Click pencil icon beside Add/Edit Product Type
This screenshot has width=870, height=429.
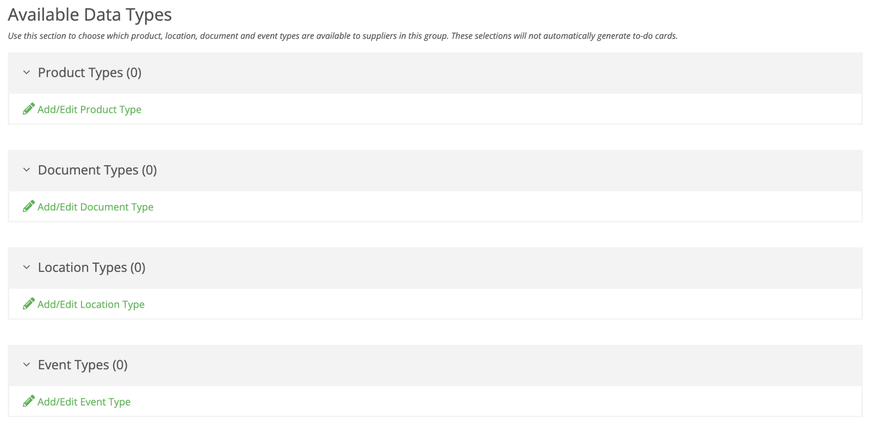point(29,109)
